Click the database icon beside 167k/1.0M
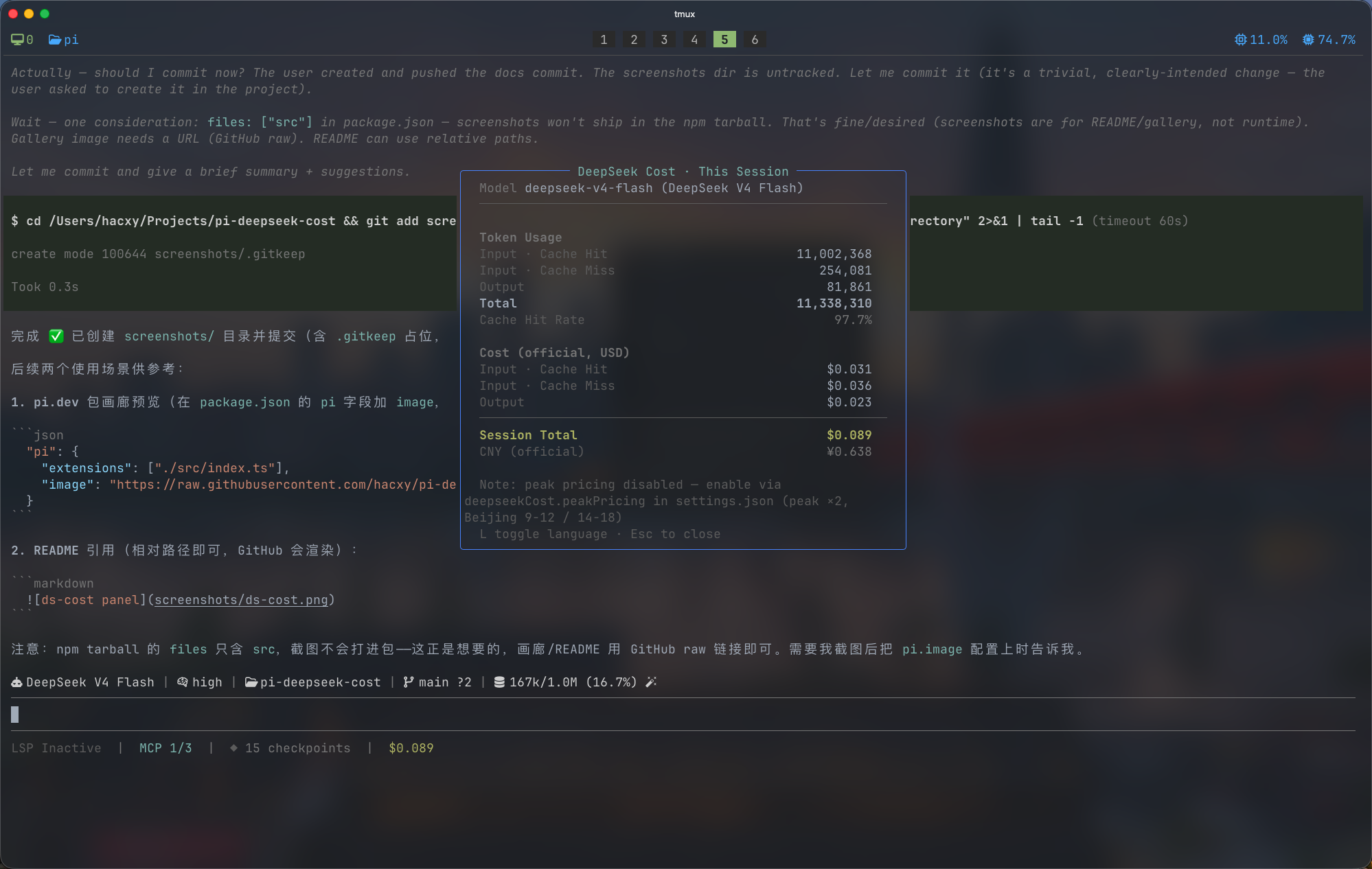The width and height of the screenshot is (1372, 869). click(499, 682)
